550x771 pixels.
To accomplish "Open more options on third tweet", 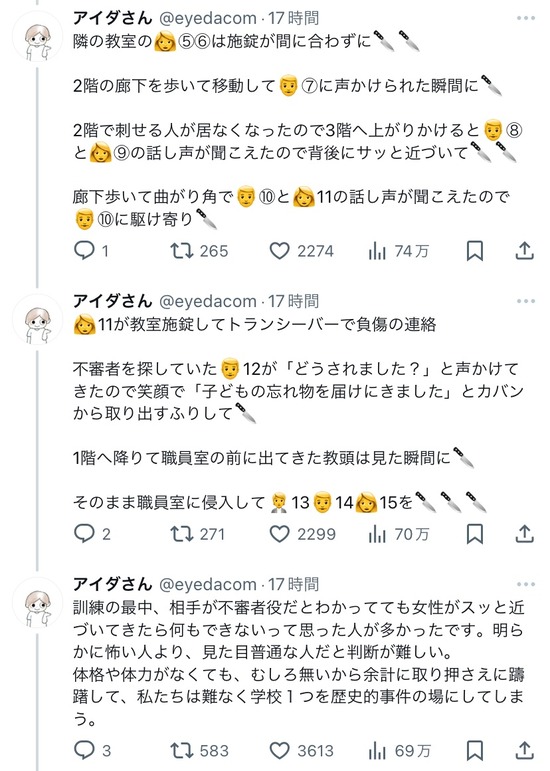I will click(525, 584).
